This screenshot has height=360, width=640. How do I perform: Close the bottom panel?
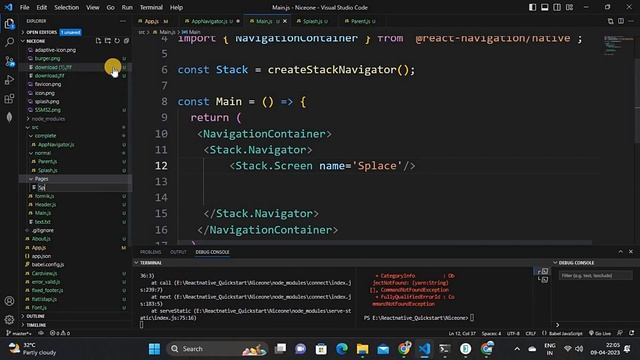631,252
